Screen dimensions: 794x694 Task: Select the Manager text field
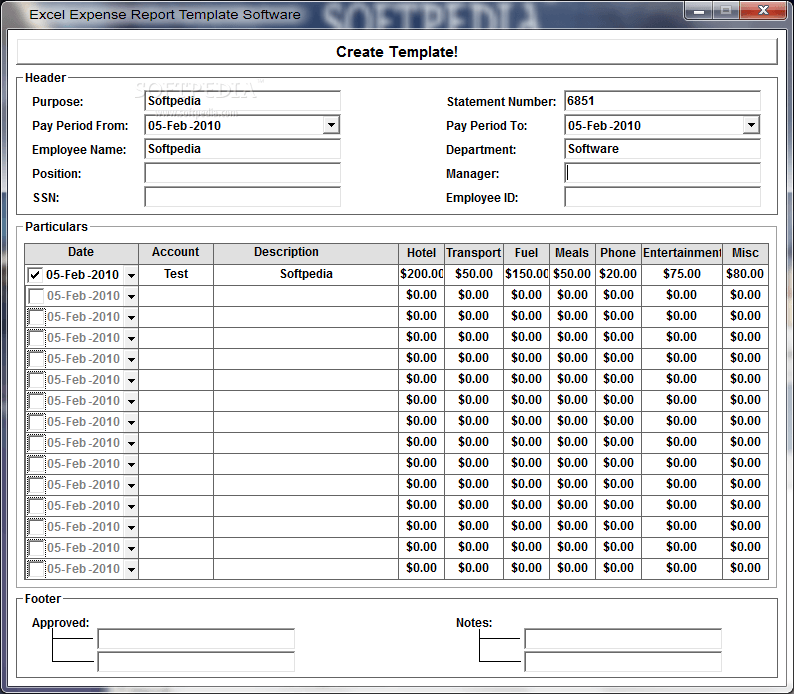661,173
